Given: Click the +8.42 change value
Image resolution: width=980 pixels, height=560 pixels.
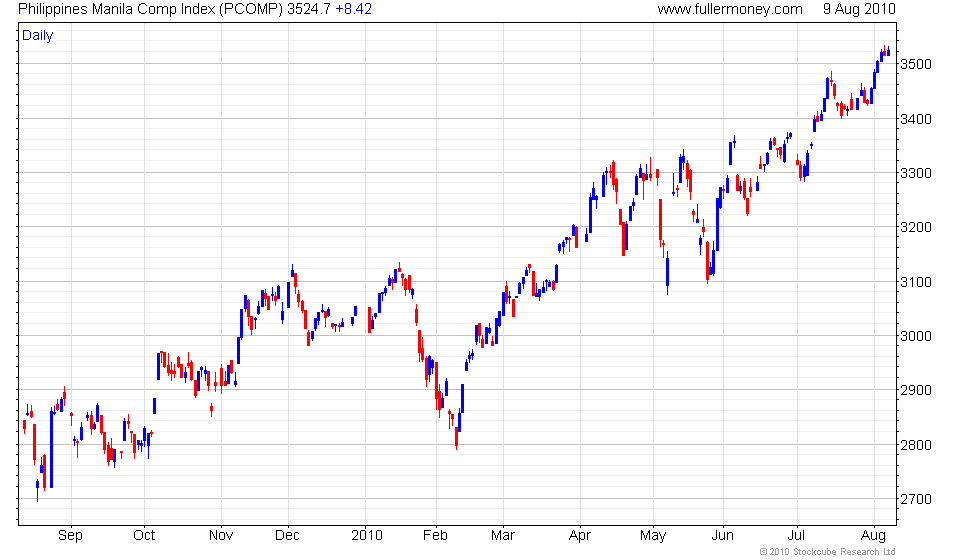Looking at the screenshot, I should [354, 9].
